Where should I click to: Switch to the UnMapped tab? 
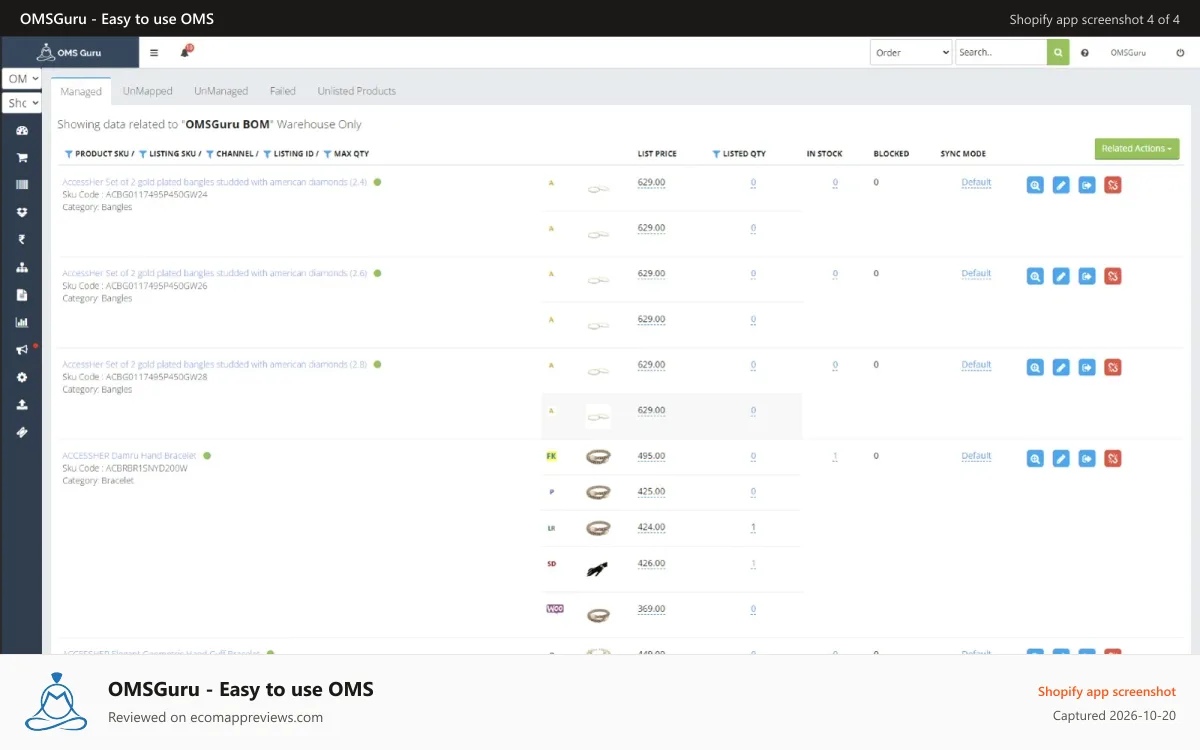pos(148,91)
